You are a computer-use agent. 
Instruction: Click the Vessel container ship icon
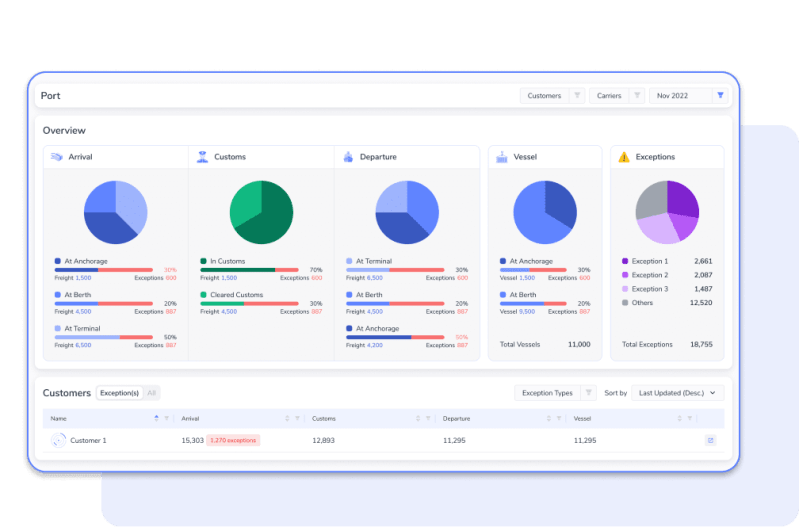502,157
